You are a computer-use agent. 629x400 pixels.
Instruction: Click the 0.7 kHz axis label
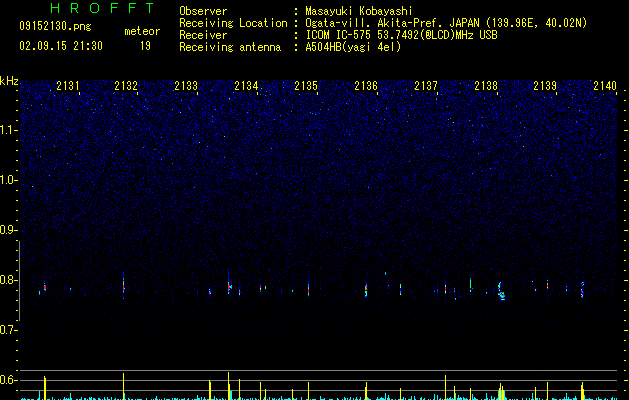8,330
